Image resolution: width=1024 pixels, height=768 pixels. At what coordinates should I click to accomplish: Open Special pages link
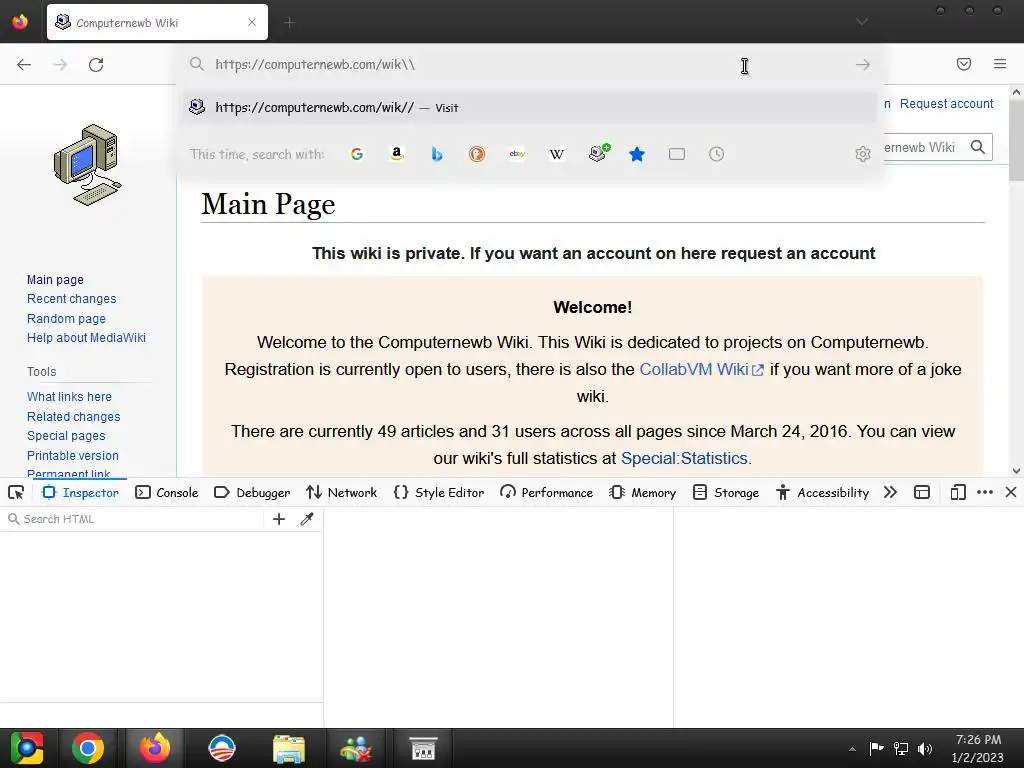click(66, 436)
